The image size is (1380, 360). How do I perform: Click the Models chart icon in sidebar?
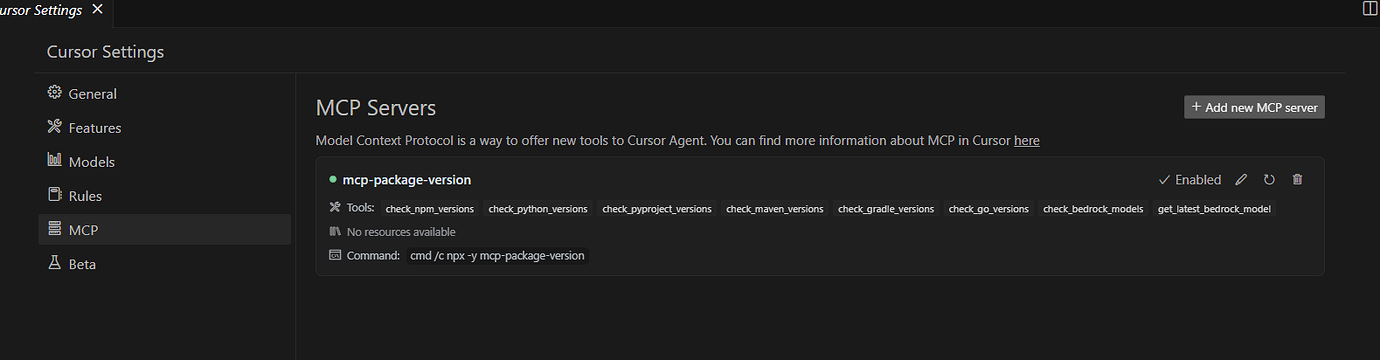click(x=54, y=161)
